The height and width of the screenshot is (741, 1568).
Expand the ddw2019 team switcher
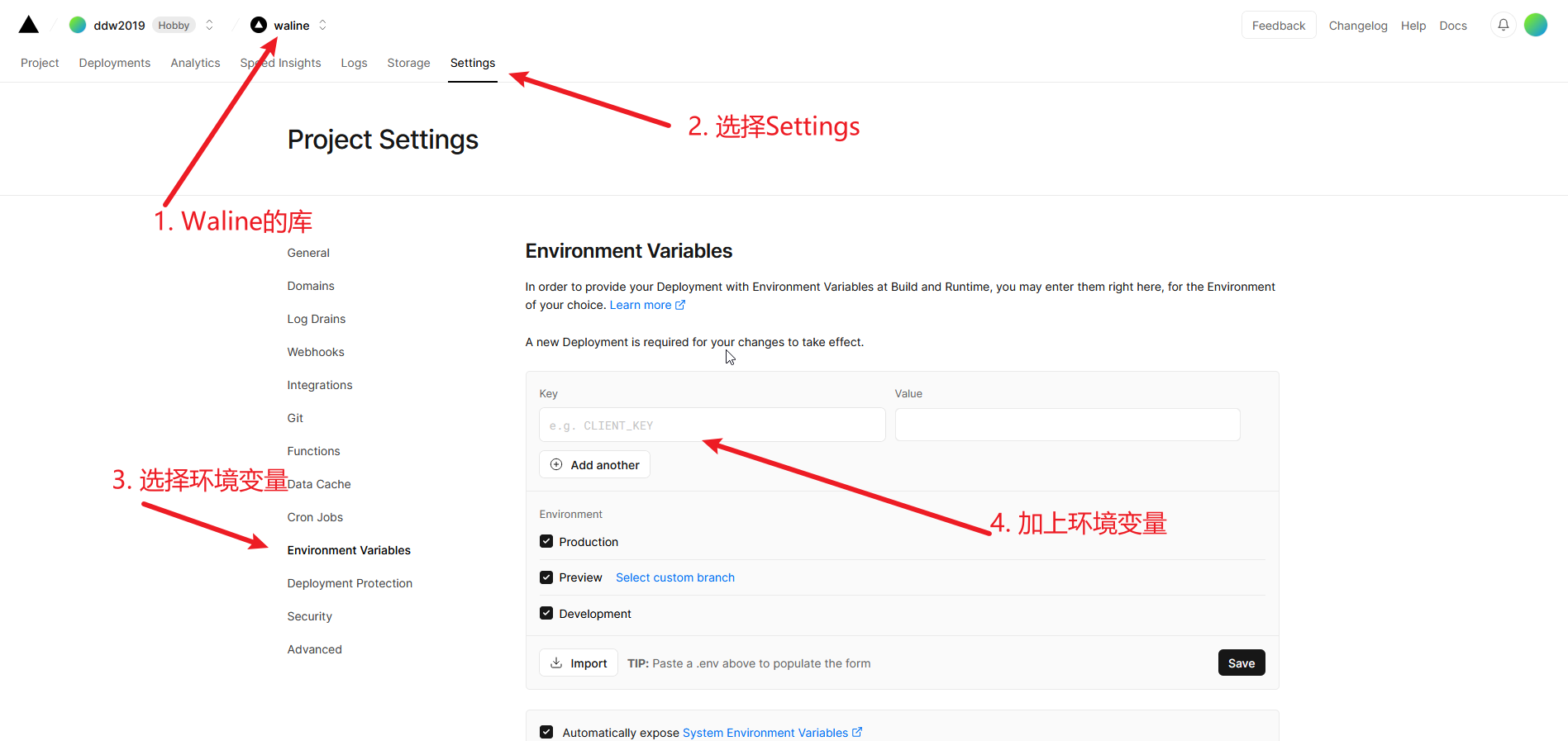click(x=210, y=25)
